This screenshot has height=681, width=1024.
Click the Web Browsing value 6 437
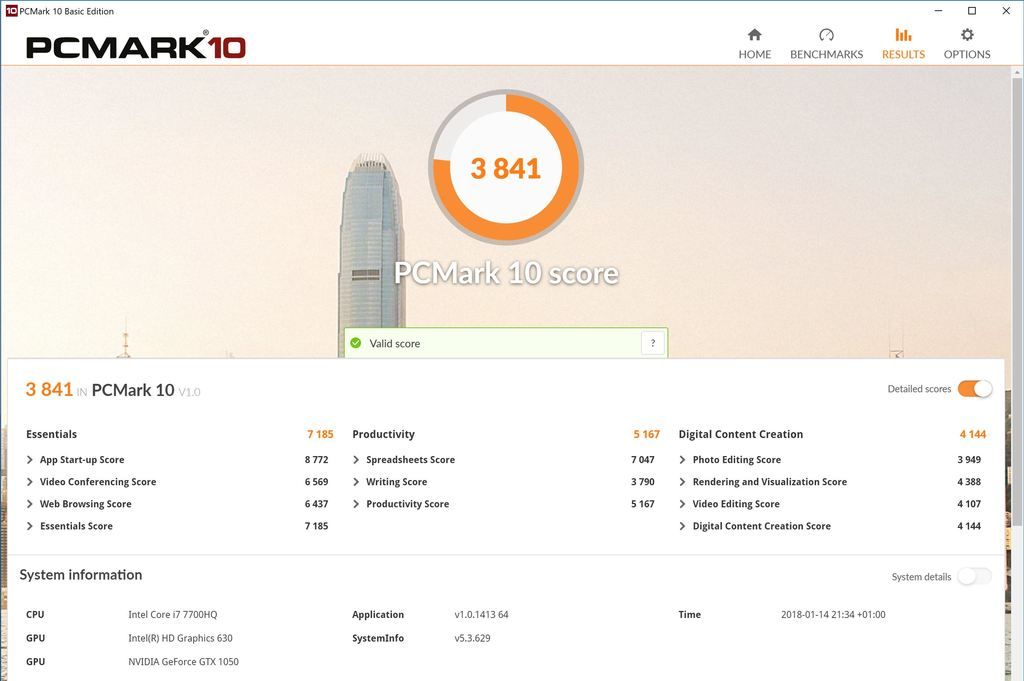click(x=316, y=504)
